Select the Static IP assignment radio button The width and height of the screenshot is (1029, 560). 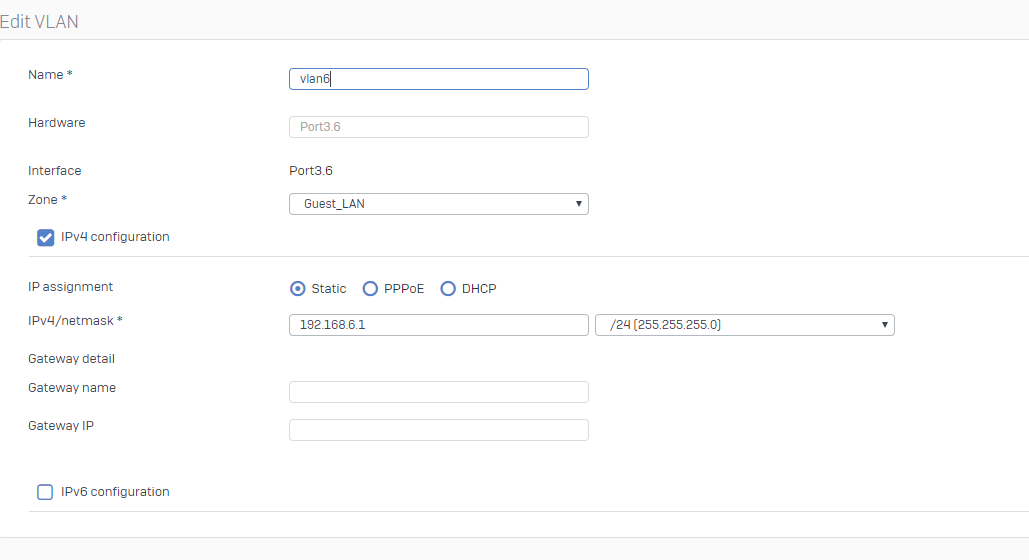pos(297,288)
